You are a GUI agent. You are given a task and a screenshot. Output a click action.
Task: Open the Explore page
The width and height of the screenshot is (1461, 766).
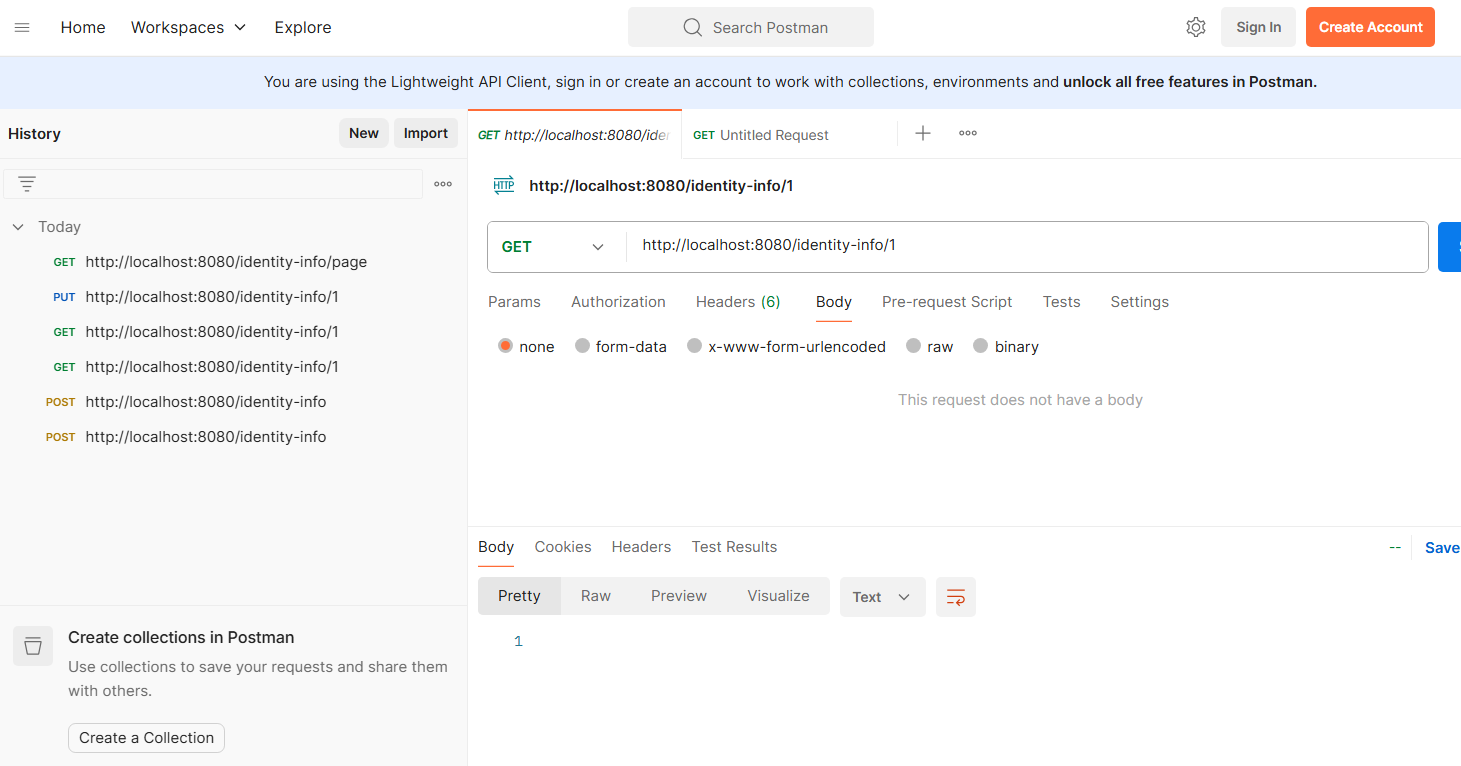pos(303,27)
